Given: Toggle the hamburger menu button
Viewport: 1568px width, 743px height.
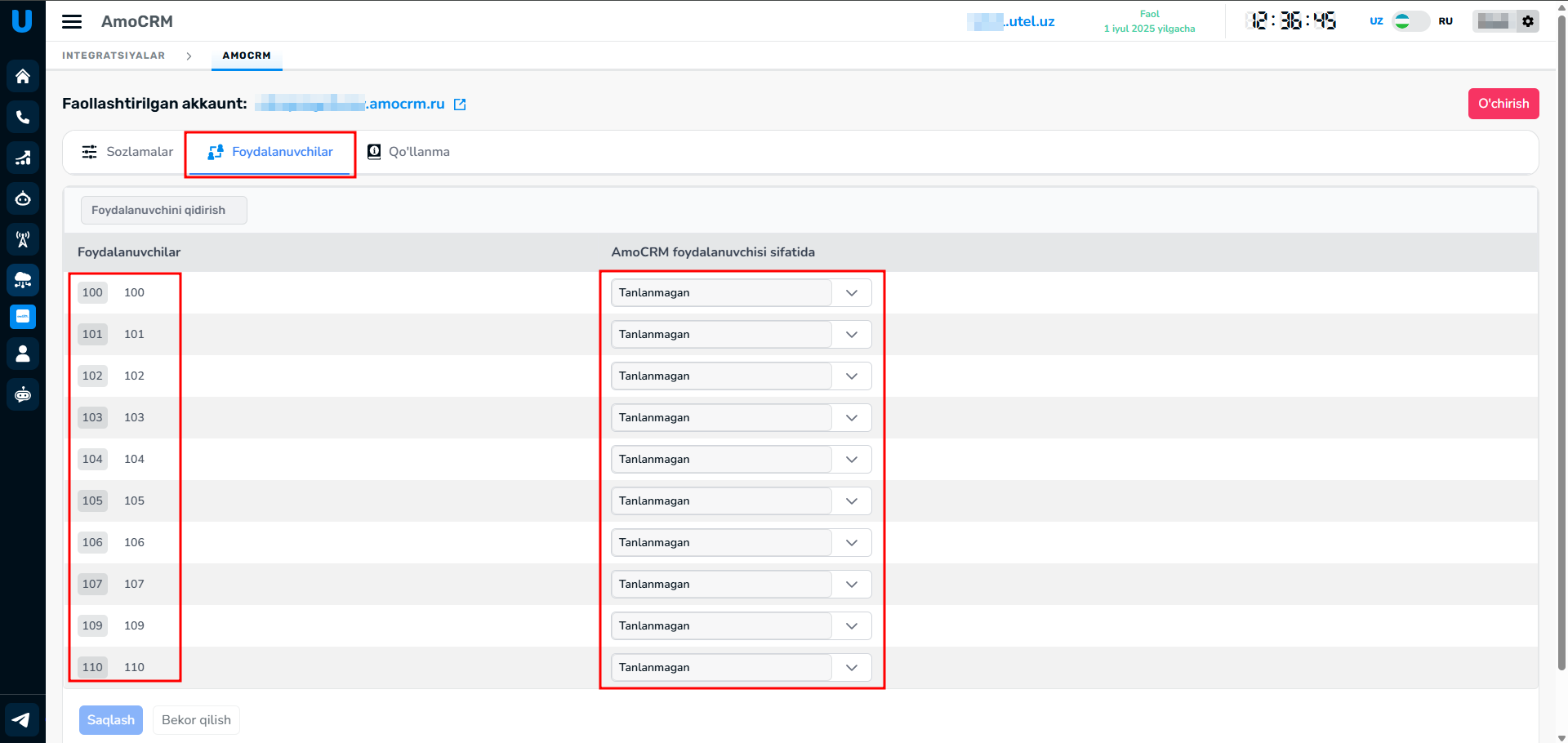Looking at the screenshot, I should pyautogui.click(x=72, y=21).
